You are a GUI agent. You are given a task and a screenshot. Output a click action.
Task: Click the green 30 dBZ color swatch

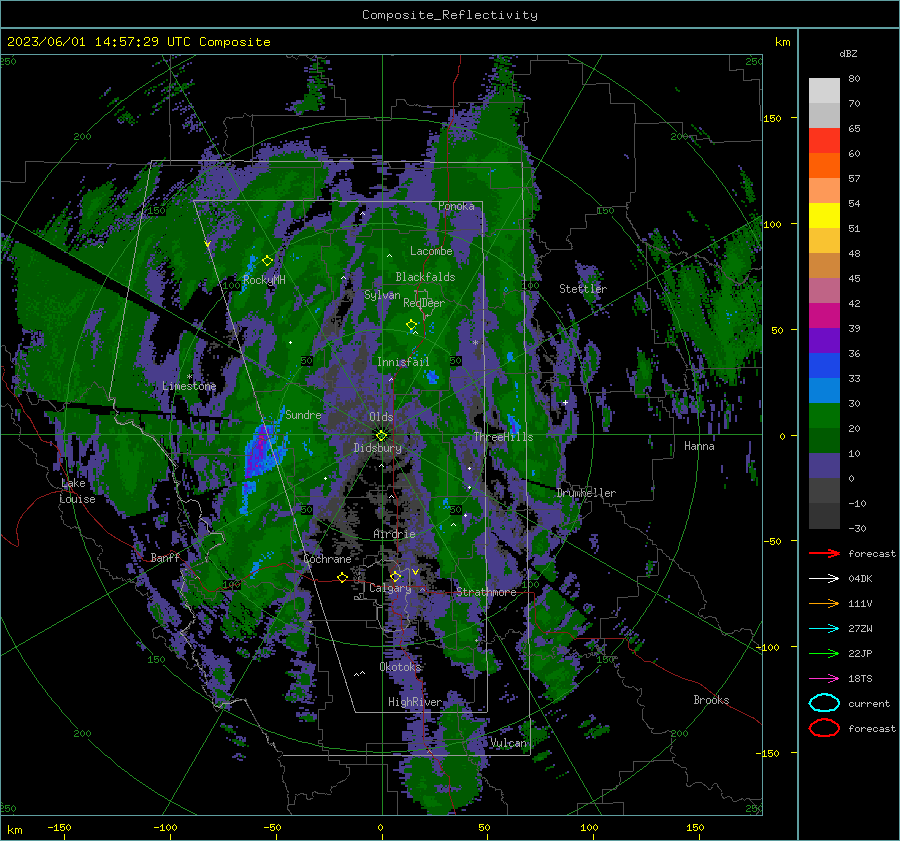pos(824,415)
